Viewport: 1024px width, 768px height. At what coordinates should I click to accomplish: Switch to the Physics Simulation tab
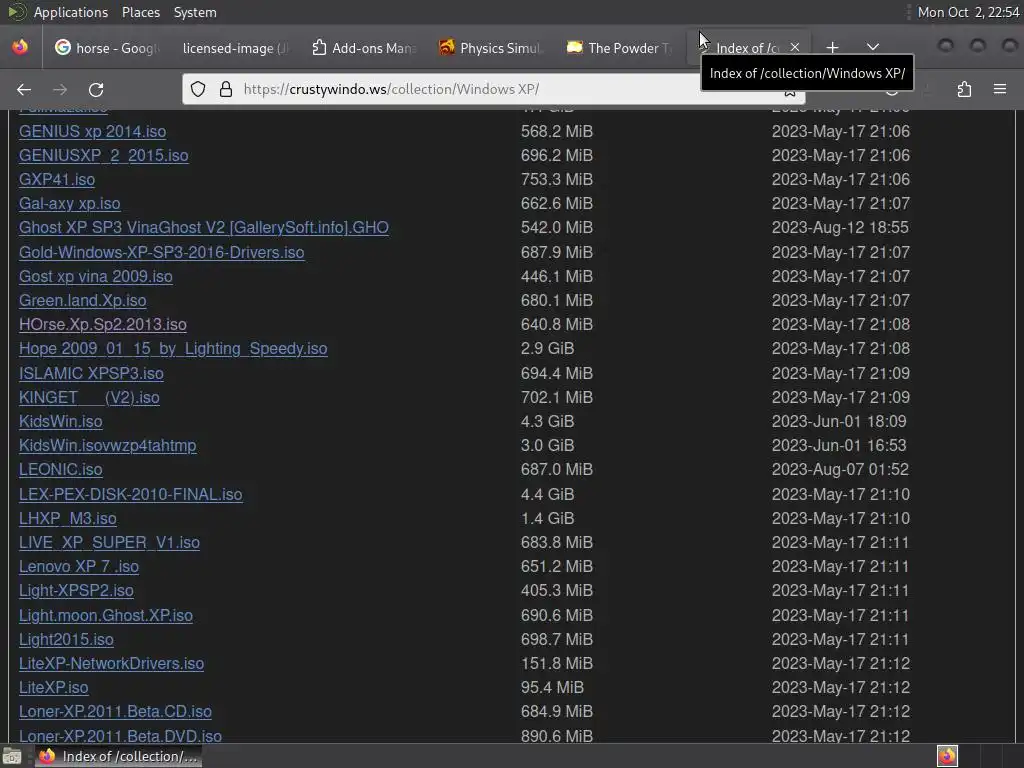pyautogui.click(x=491, y=48)
